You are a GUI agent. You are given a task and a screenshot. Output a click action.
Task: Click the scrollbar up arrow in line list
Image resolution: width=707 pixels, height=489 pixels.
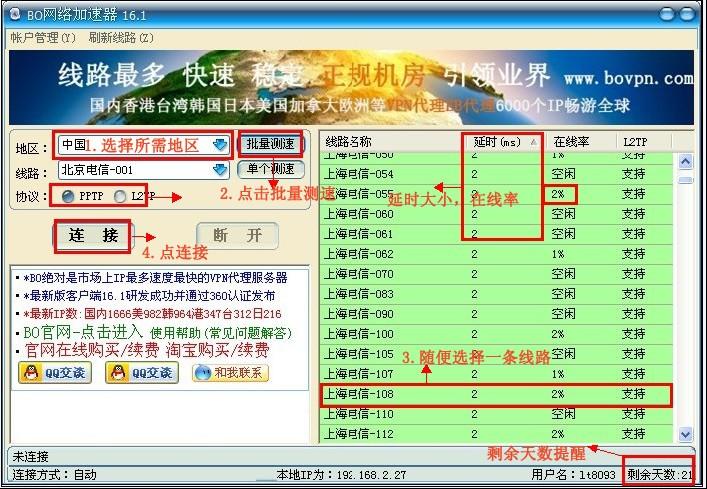tap(686, 162)
